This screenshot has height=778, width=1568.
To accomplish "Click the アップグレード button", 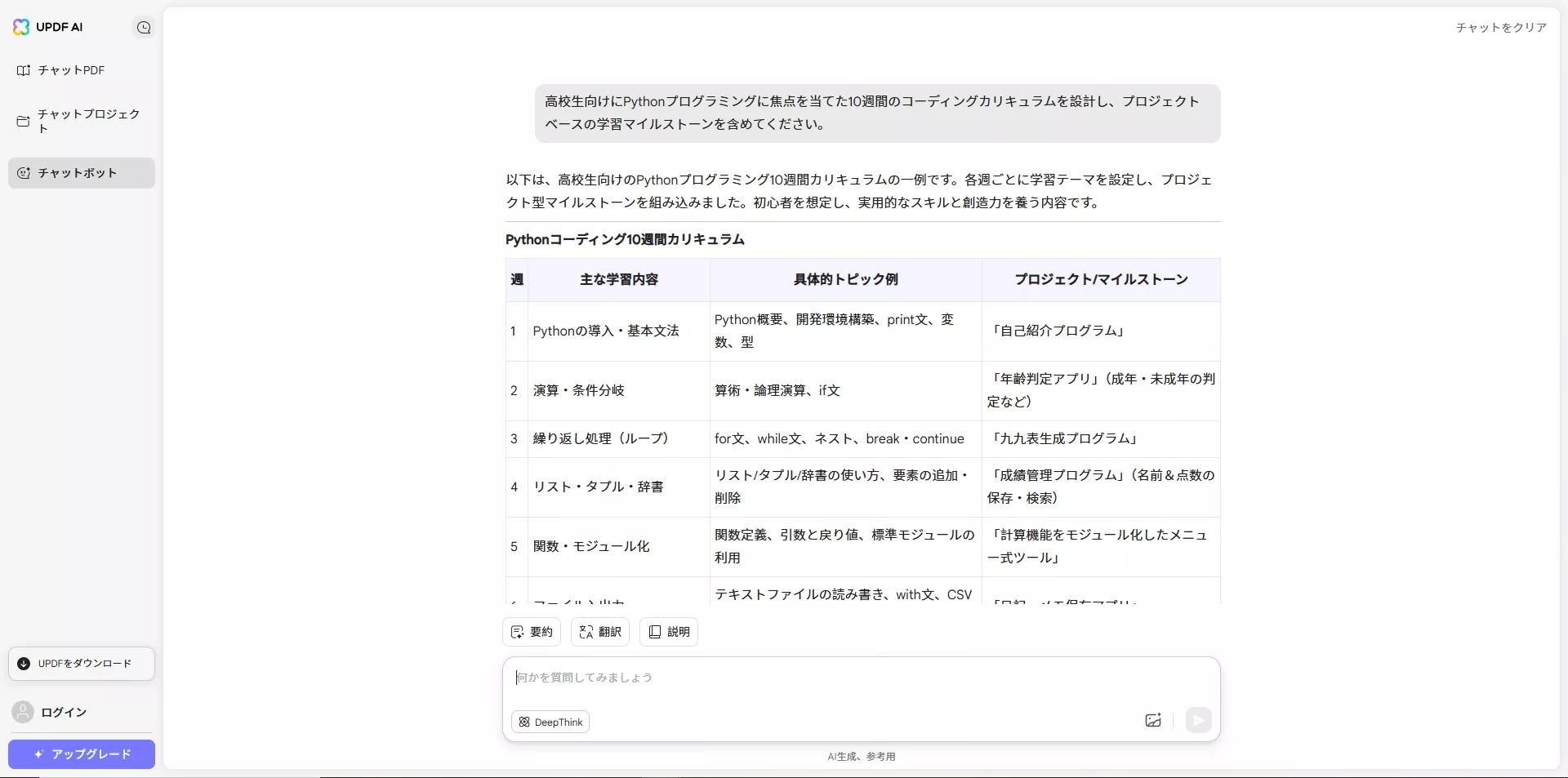I will 82,754.
